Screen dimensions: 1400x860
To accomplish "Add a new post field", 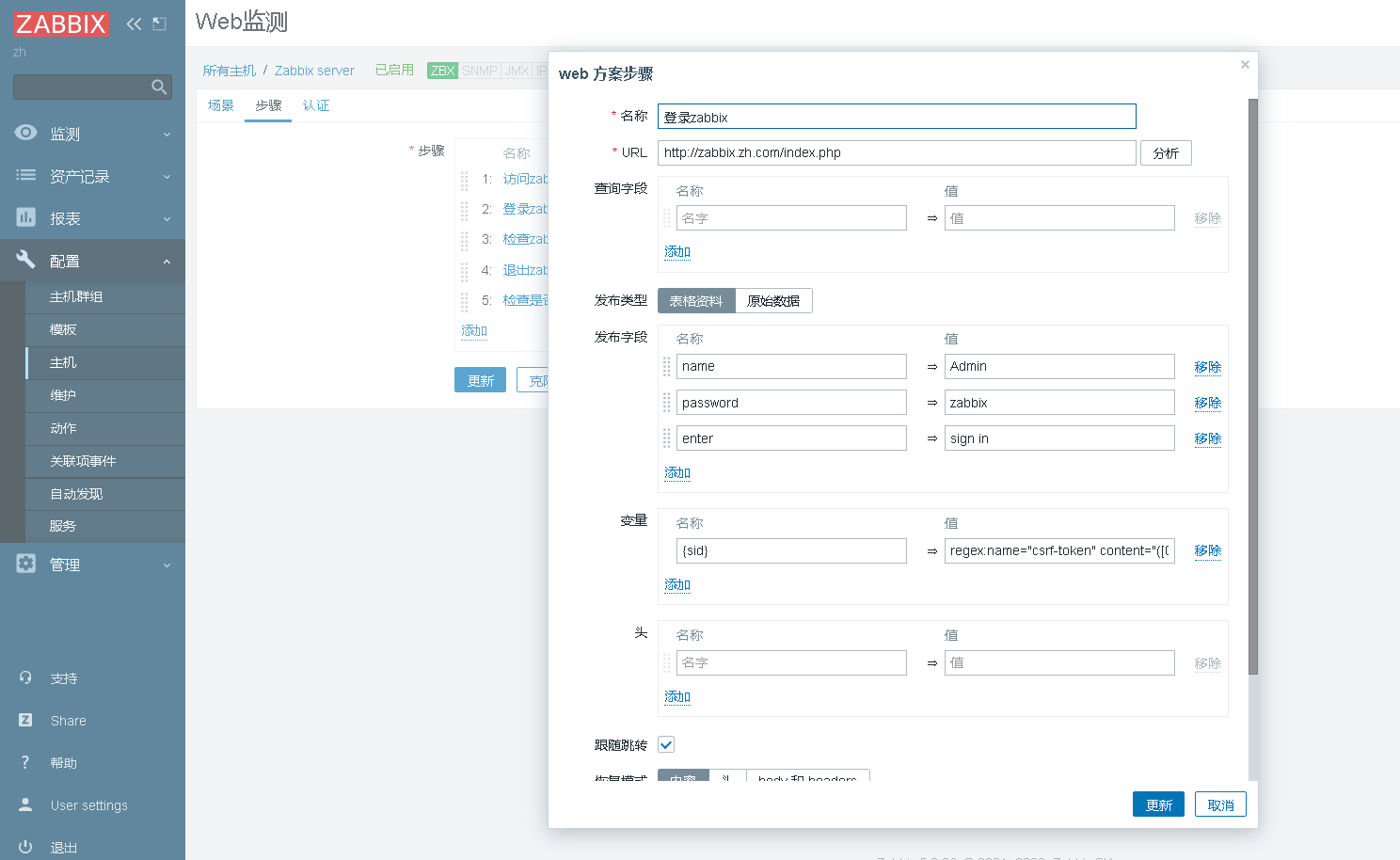I will point(677,472).
